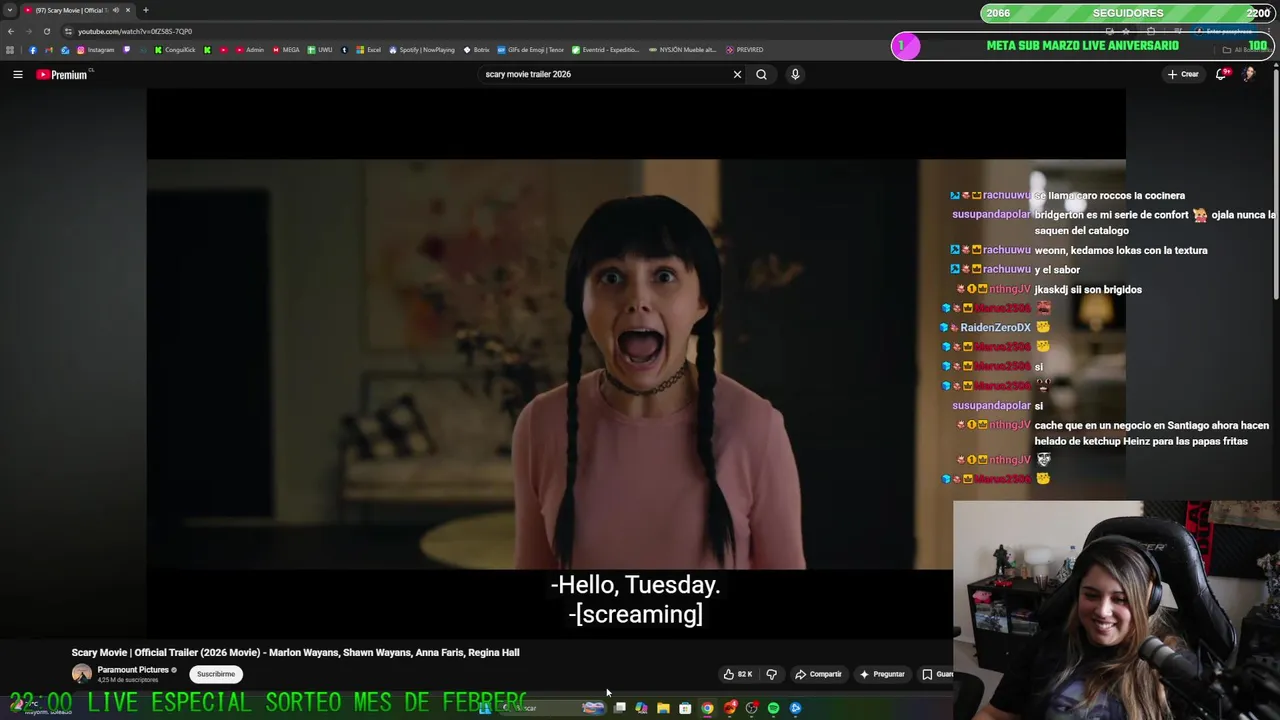The width and height of the screenshot is (1280, 720).
Task: Open OBS Studio from the taskbar
Action: (x=751, y=708)
